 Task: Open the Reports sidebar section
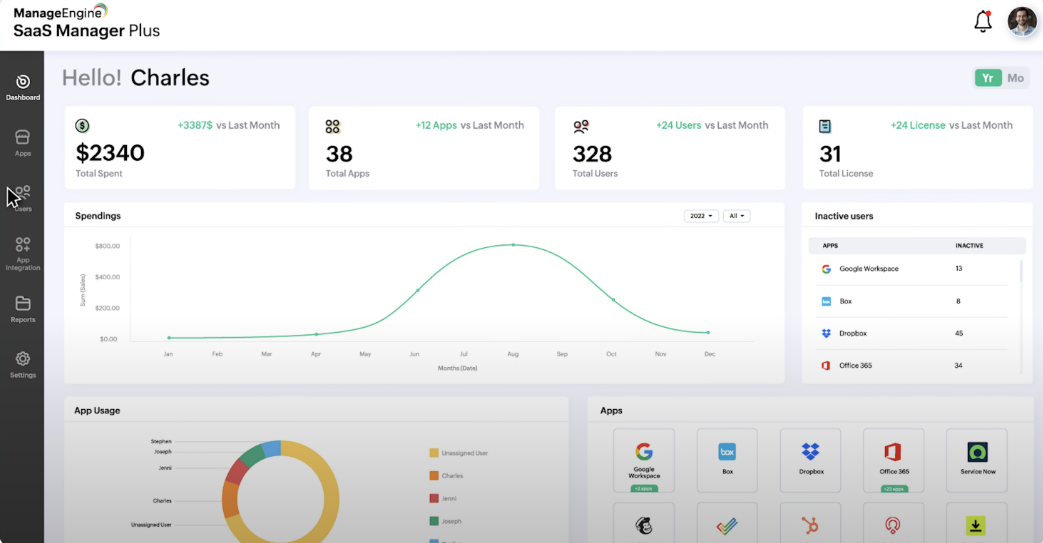point(23,309)
